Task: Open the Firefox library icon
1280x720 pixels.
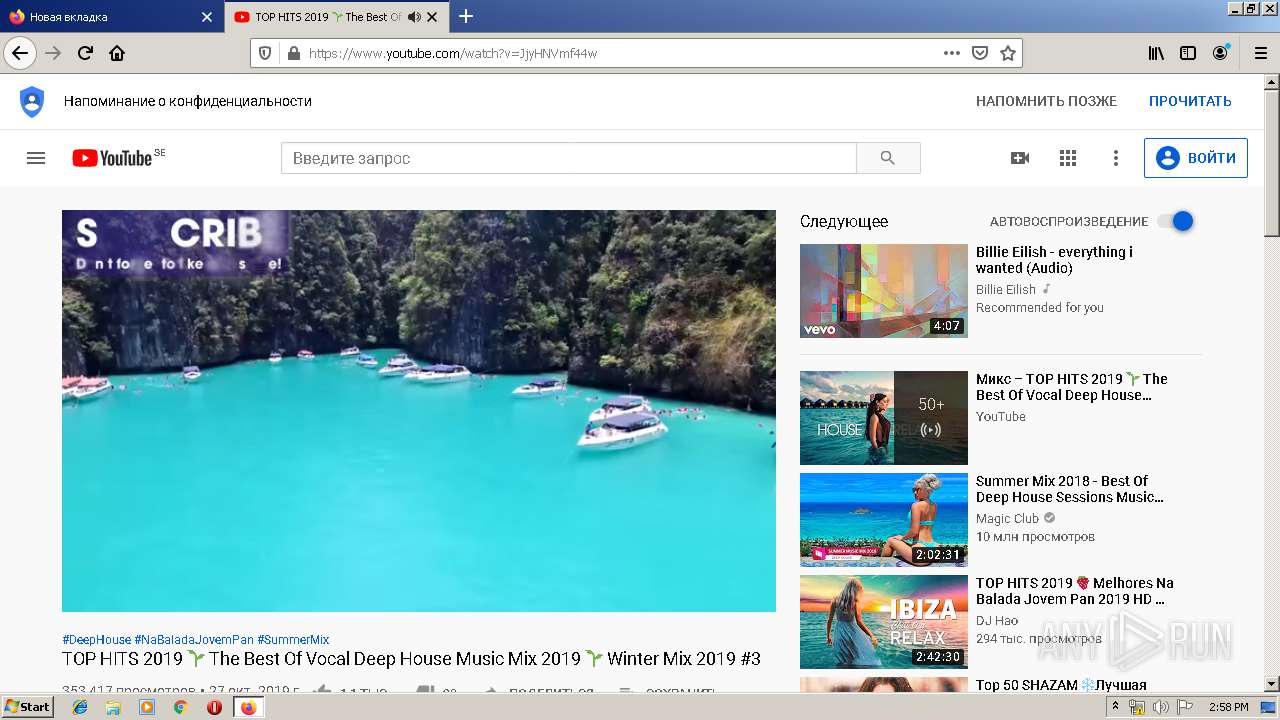Action: (1156, 53)
